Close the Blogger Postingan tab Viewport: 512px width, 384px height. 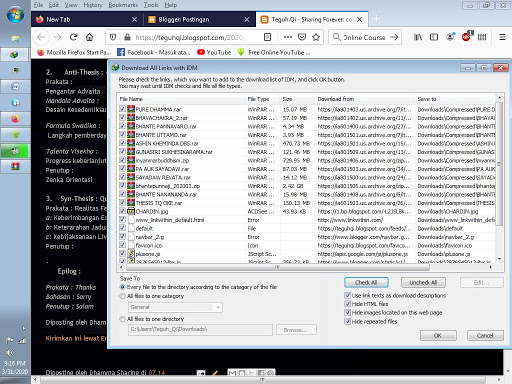(x=247, y=20)
